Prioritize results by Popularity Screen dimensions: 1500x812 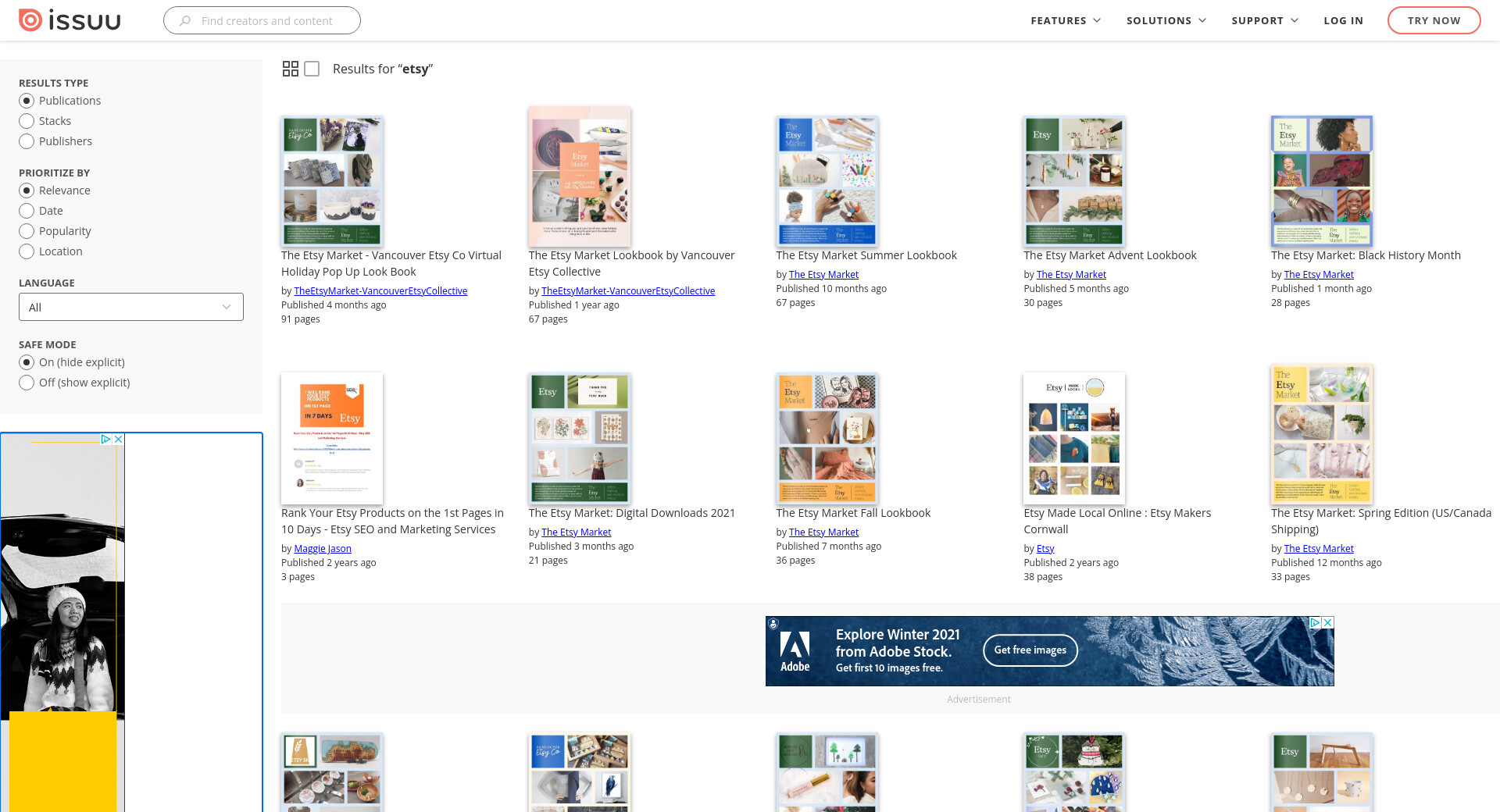[27, 231]
